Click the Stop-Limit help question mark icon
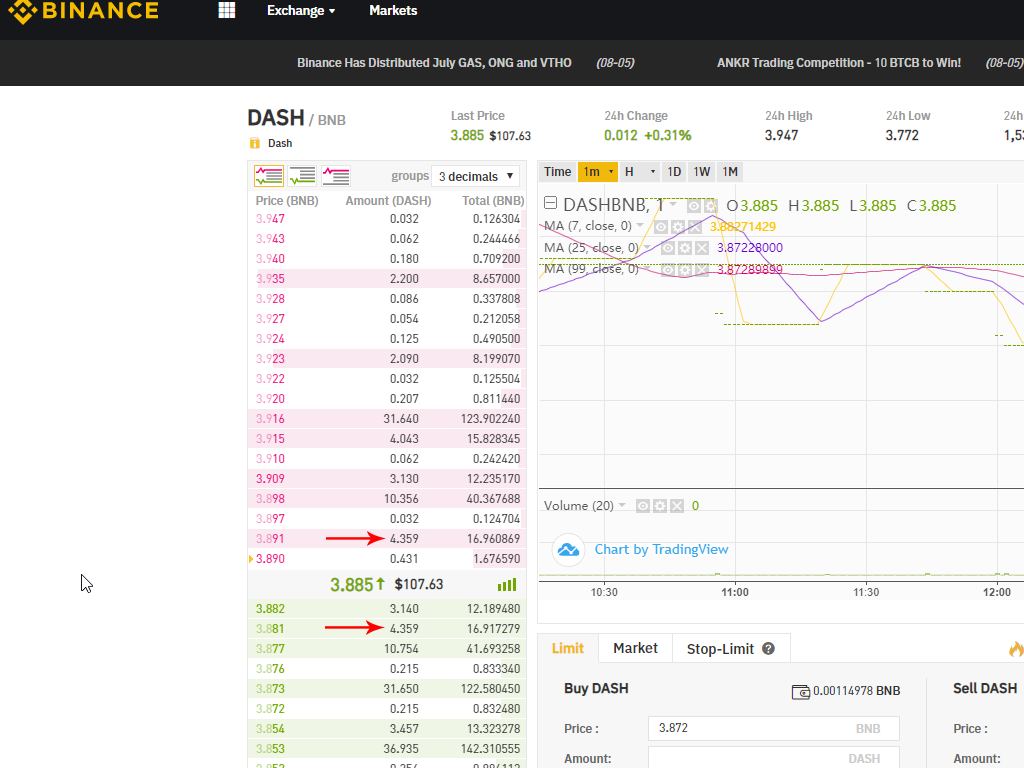 [768, 649]
